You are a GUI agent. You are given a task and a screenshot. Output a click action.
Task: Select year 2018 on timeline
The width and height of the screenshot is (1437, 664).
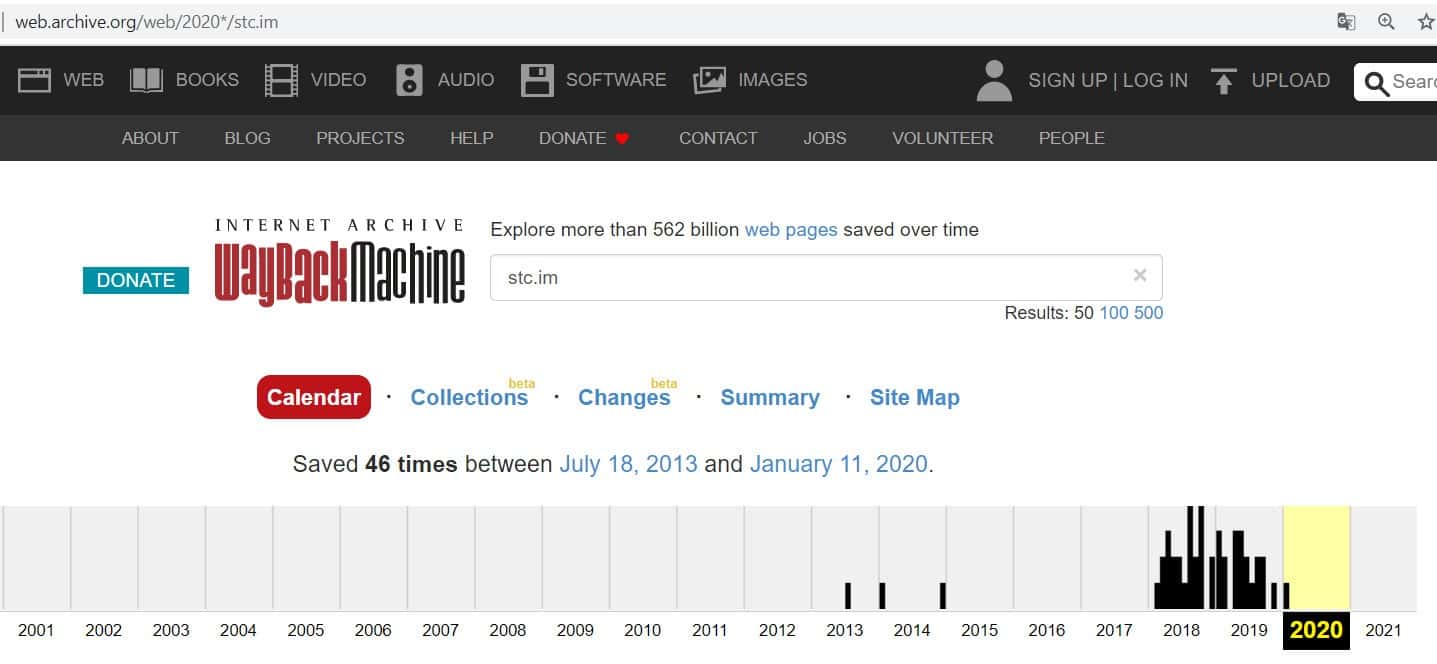(1182, 630)
